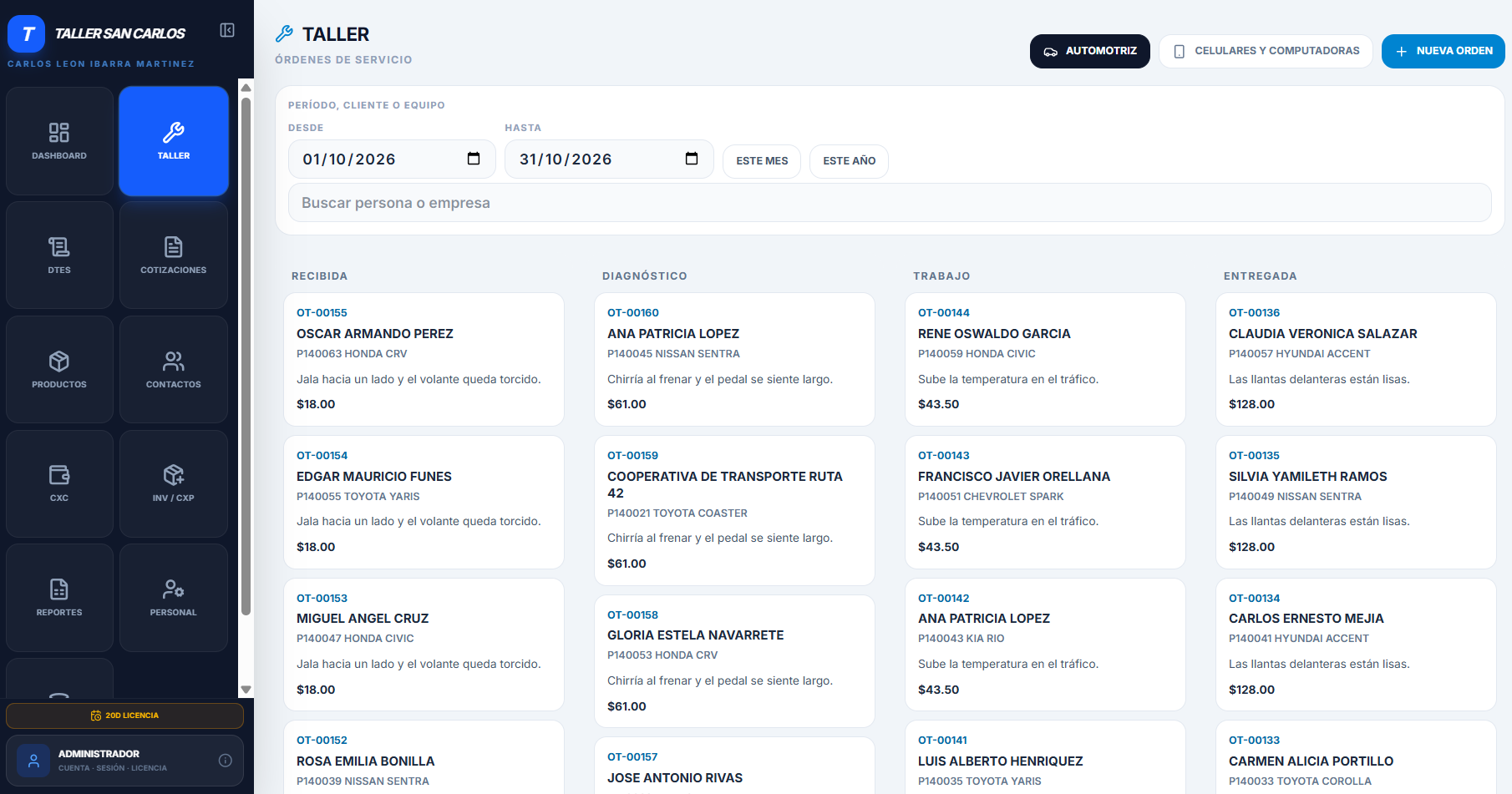Open order OT-00134 Carlos Ernesto Mejia

[x=1356, y=645]
